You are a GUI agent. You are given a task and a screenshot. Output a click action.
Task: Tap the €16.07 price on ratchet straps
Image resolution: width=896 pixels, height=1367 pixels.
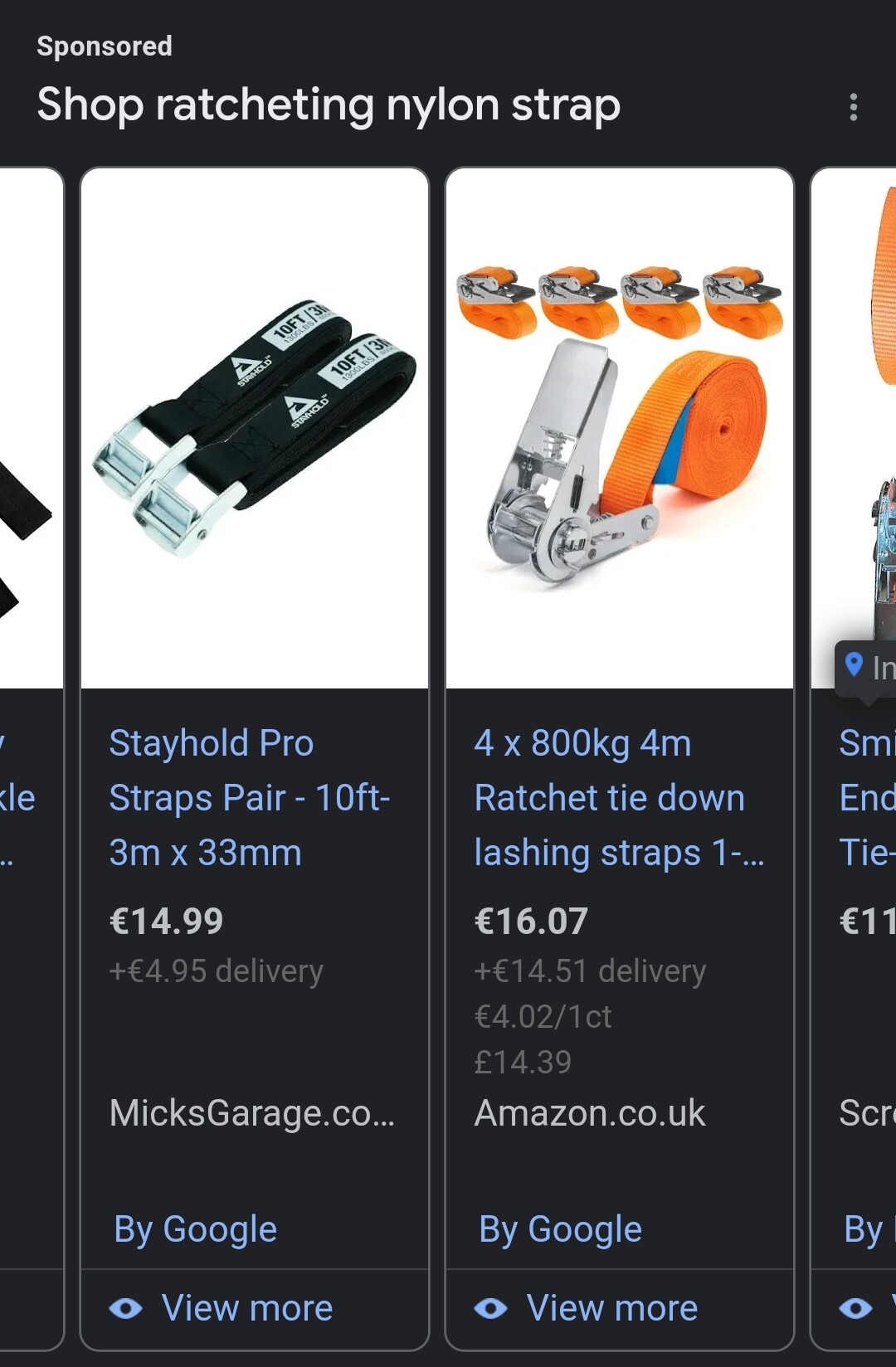click(x=531, y=922)
